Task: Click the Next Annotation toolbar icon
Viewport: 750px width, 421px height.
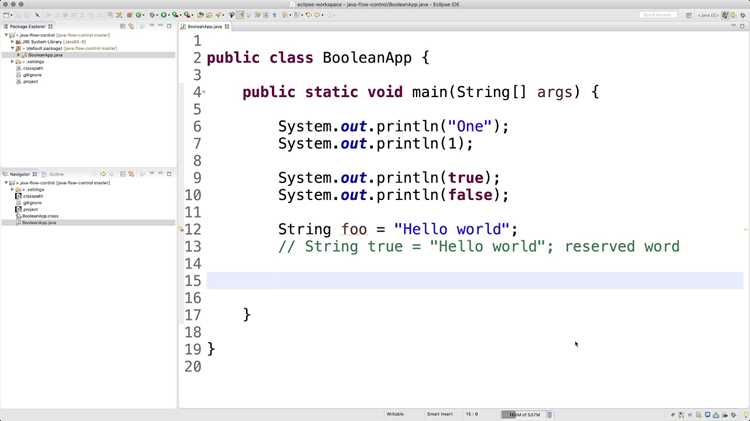Action: [x=285, y=15]
